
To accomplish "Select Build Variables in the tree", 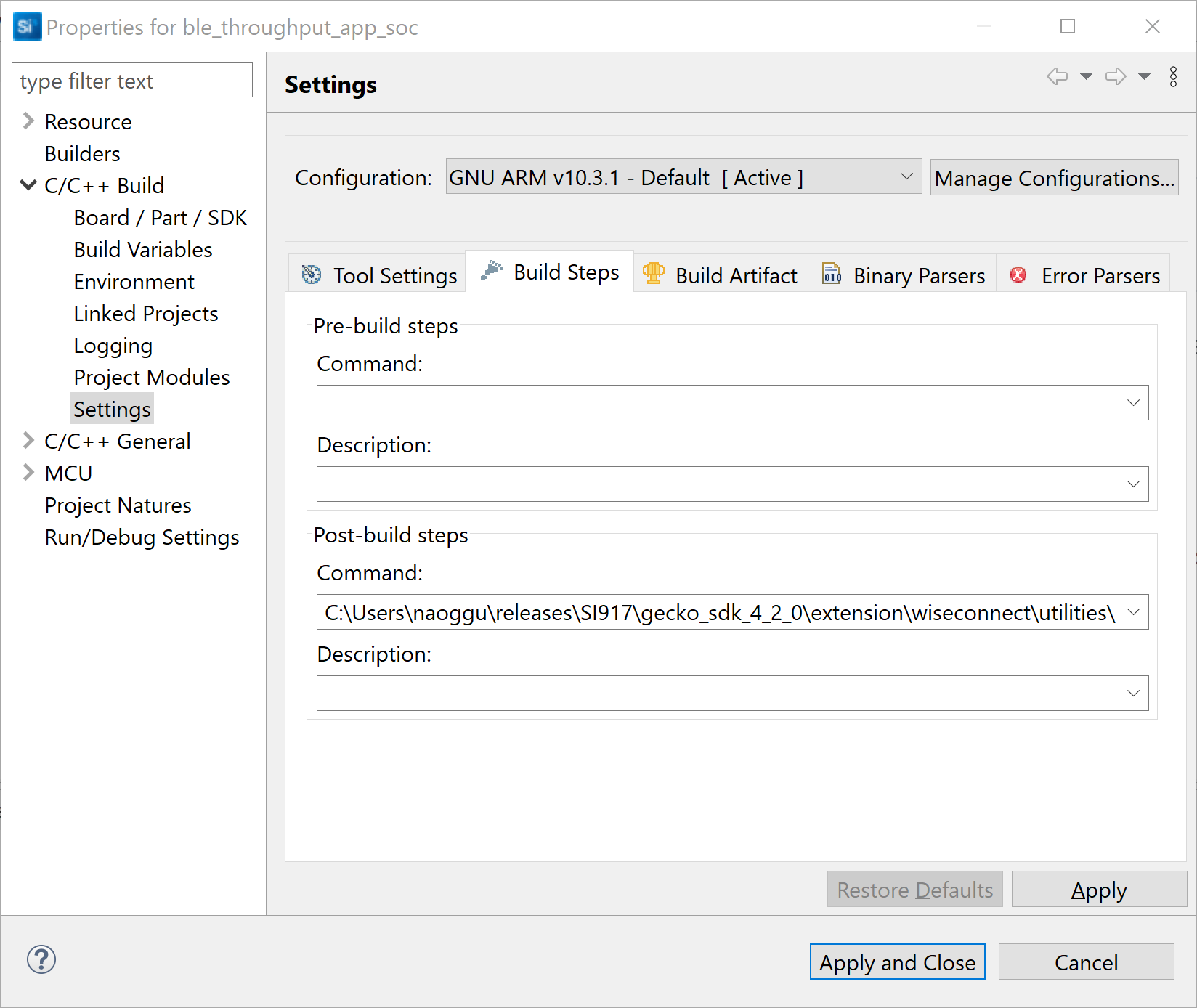I will (143, 249).
